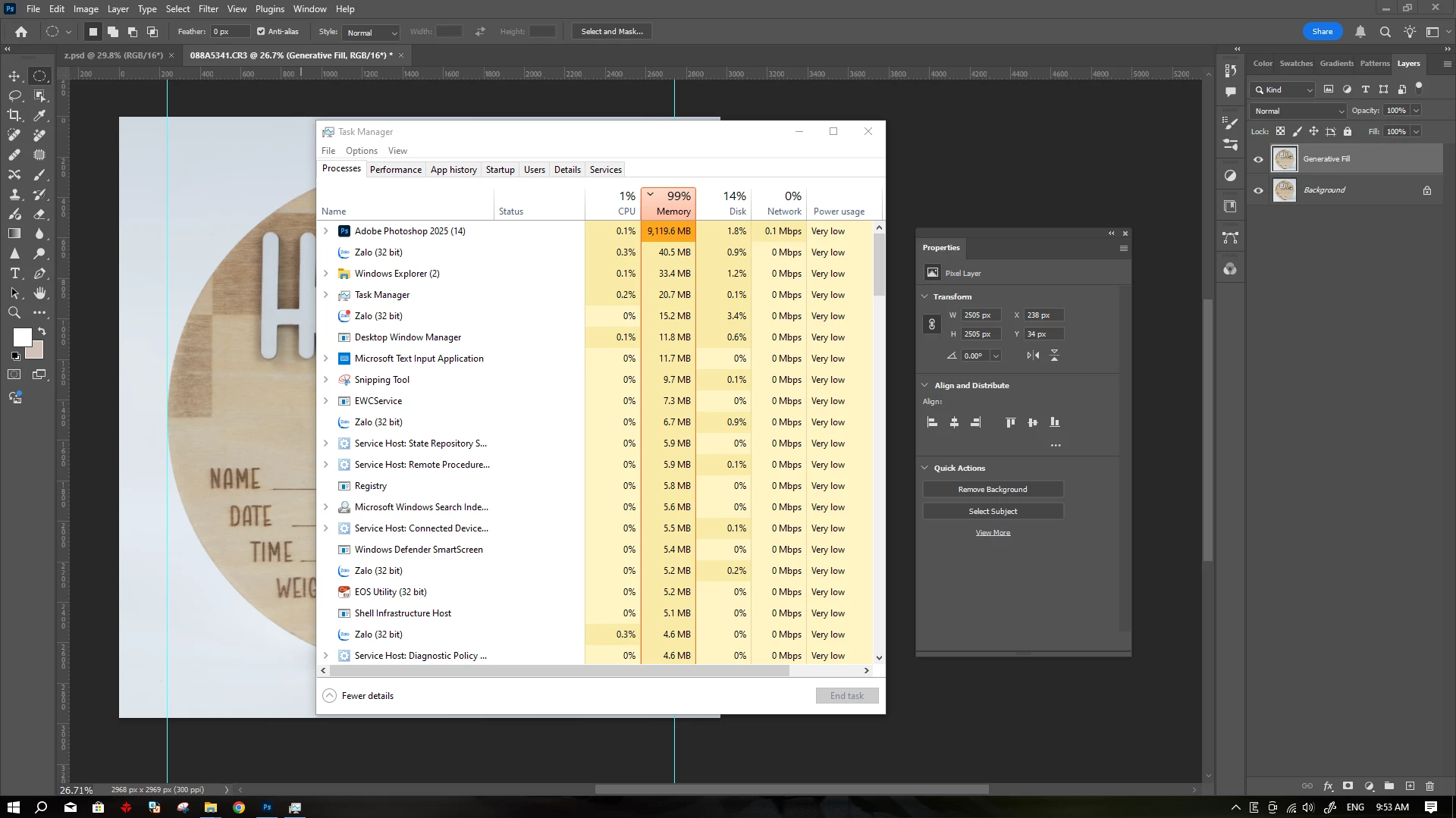Collapse the Transform section

pos(925,296)
